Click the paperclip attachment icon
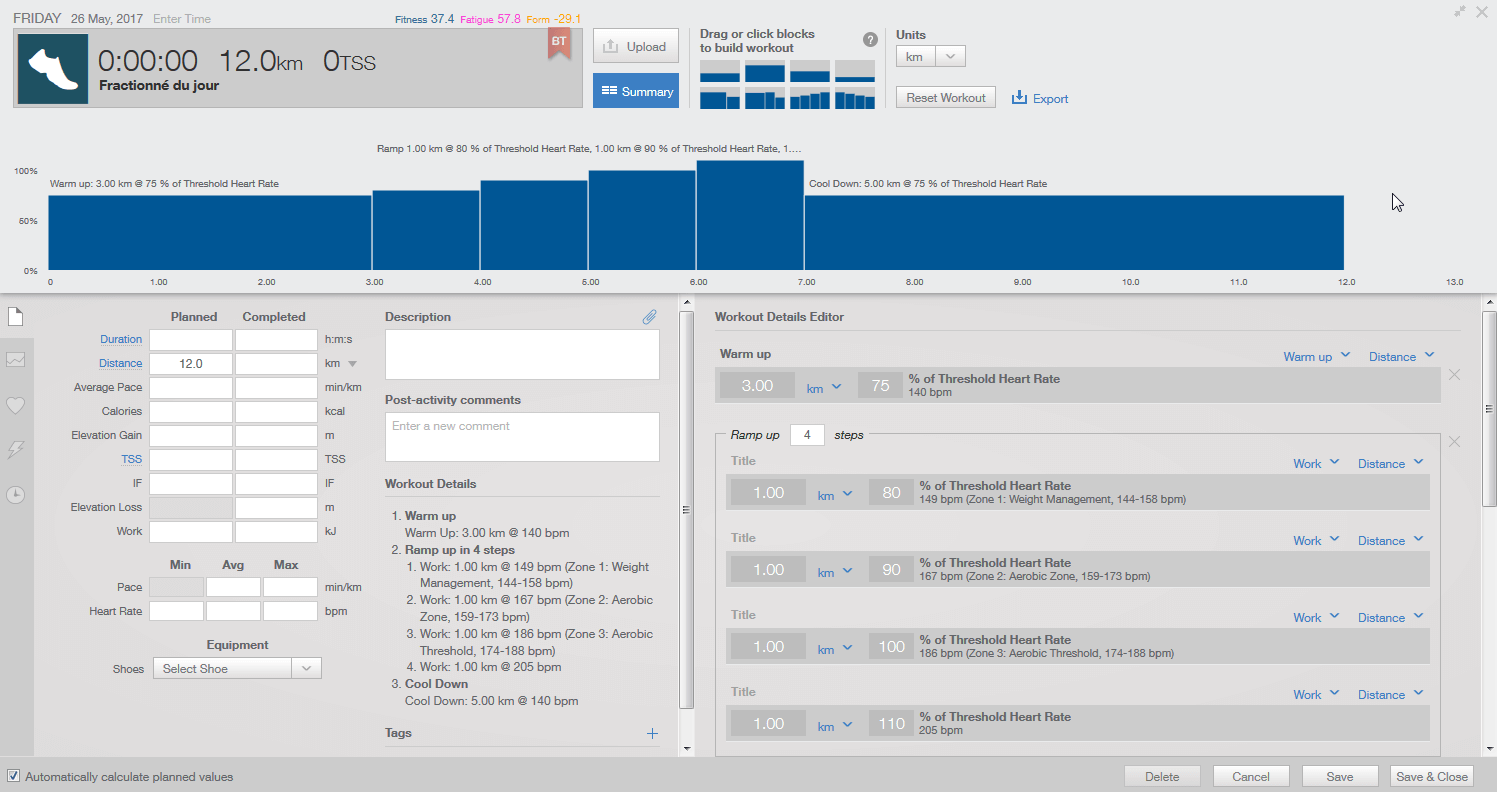Viewport: 1497px width, 792px height. click(x=649, y=317)
